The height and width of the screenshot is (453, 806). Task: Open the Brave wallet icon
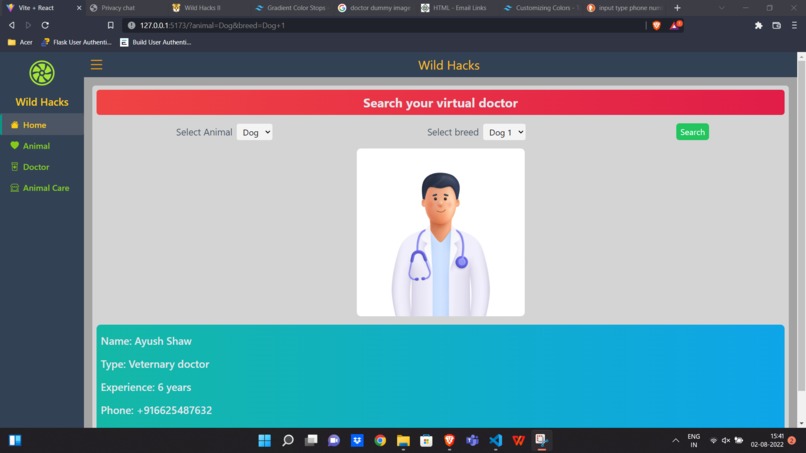(776, 25)
